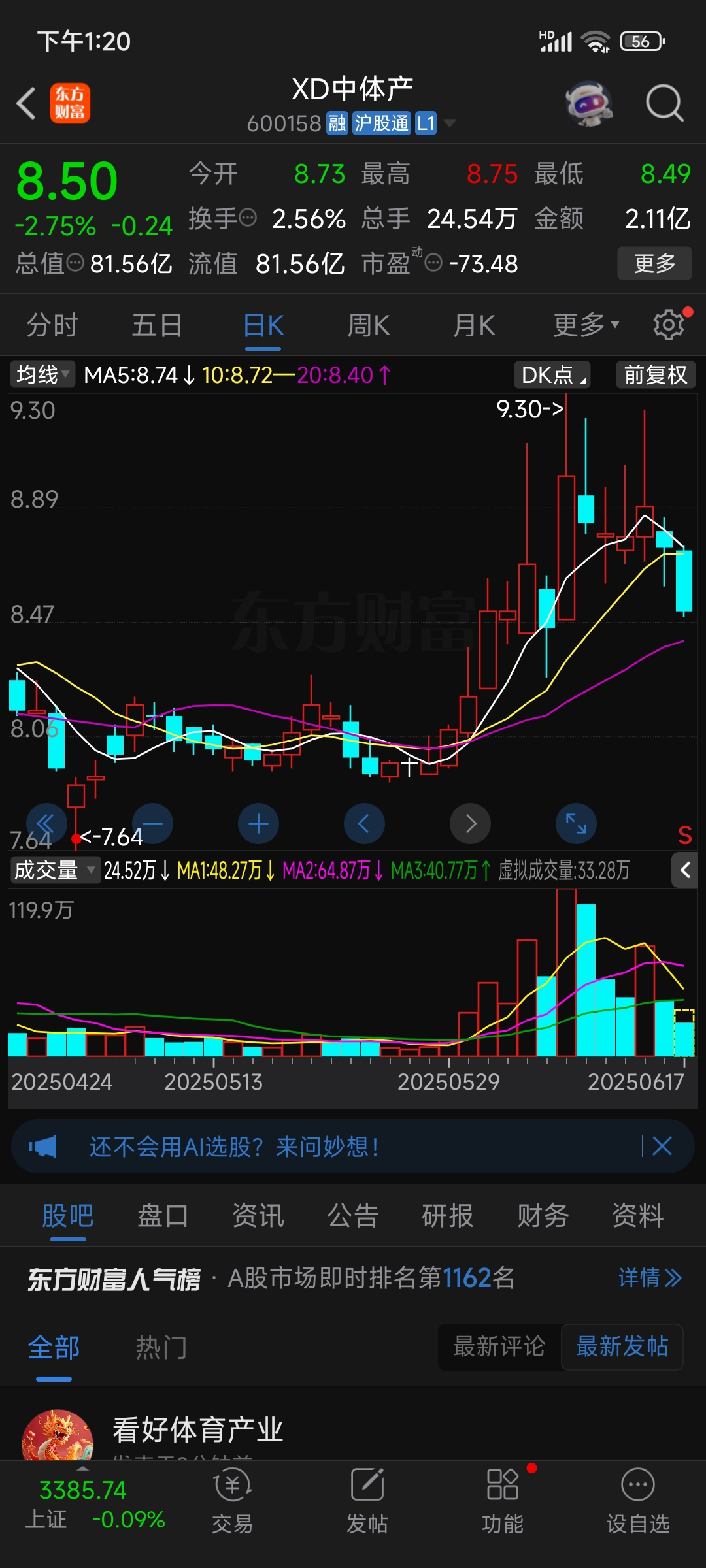Tap the search magnifier icon
This screenshot has width=706, height=1568.
(664, 103)
